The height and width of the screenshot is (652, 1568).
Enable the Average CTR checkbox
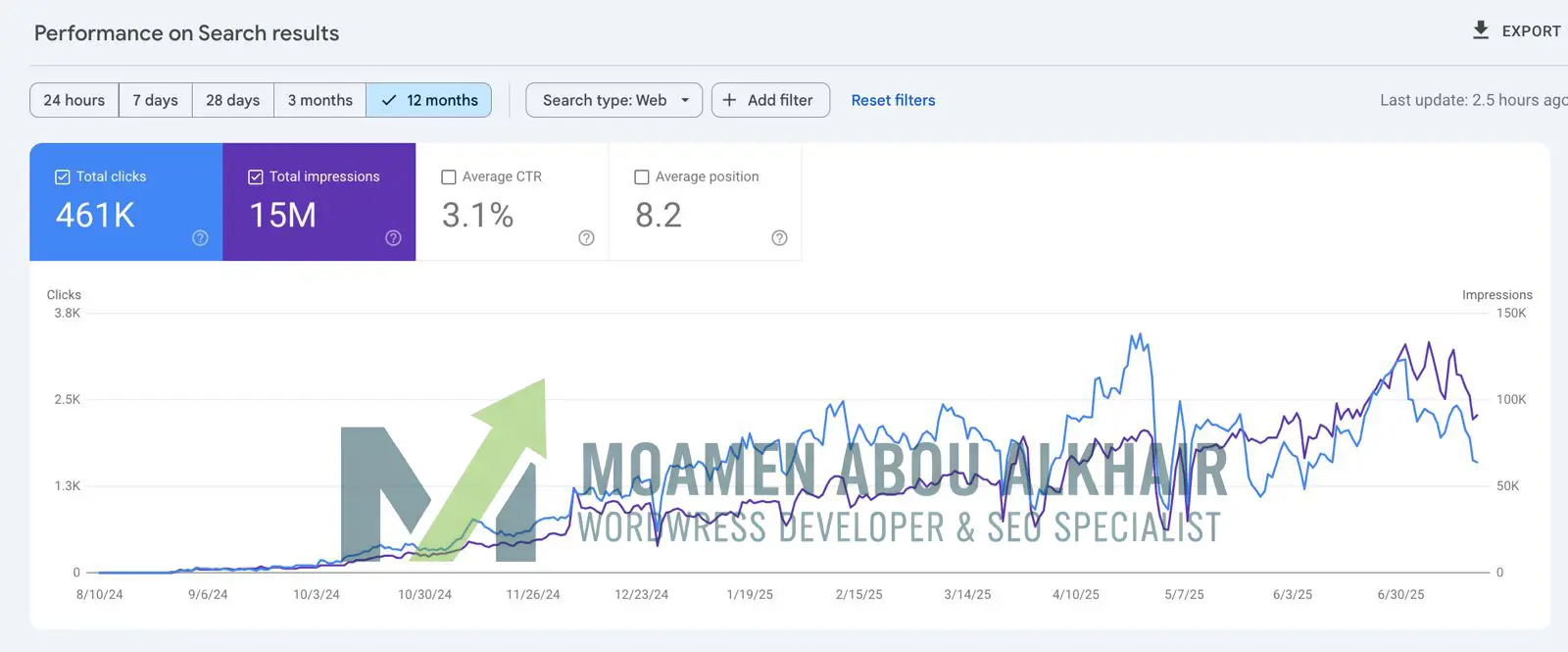click(x=449, y=177)
